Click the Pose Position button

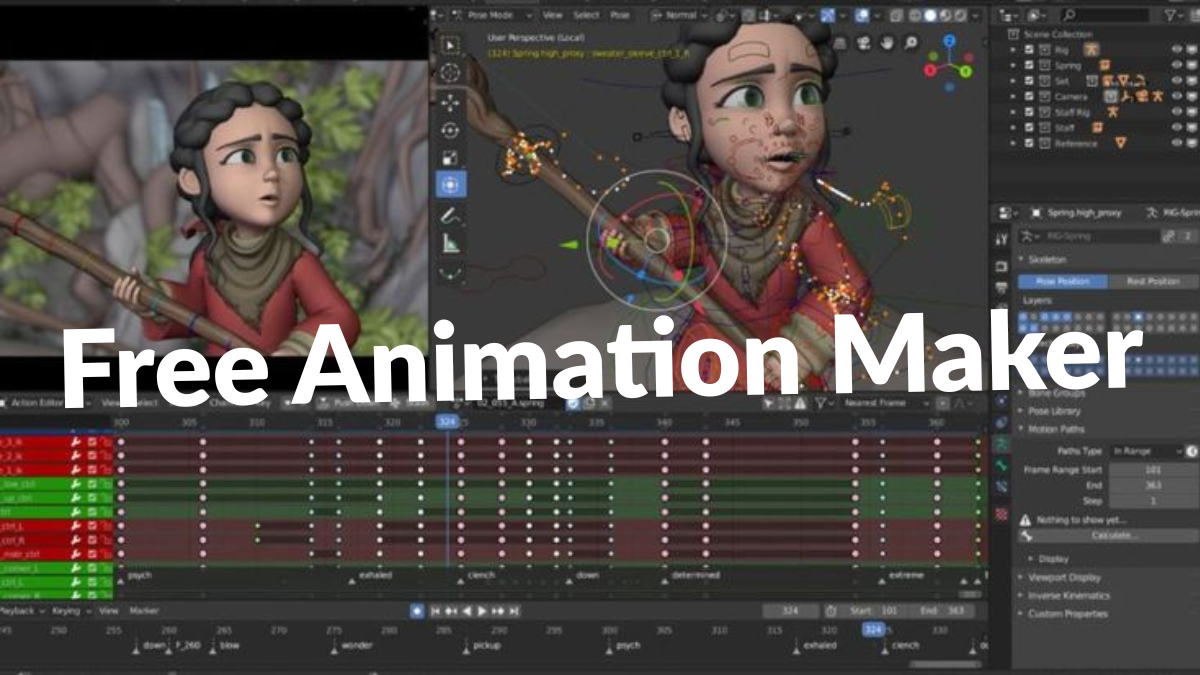1064,282
